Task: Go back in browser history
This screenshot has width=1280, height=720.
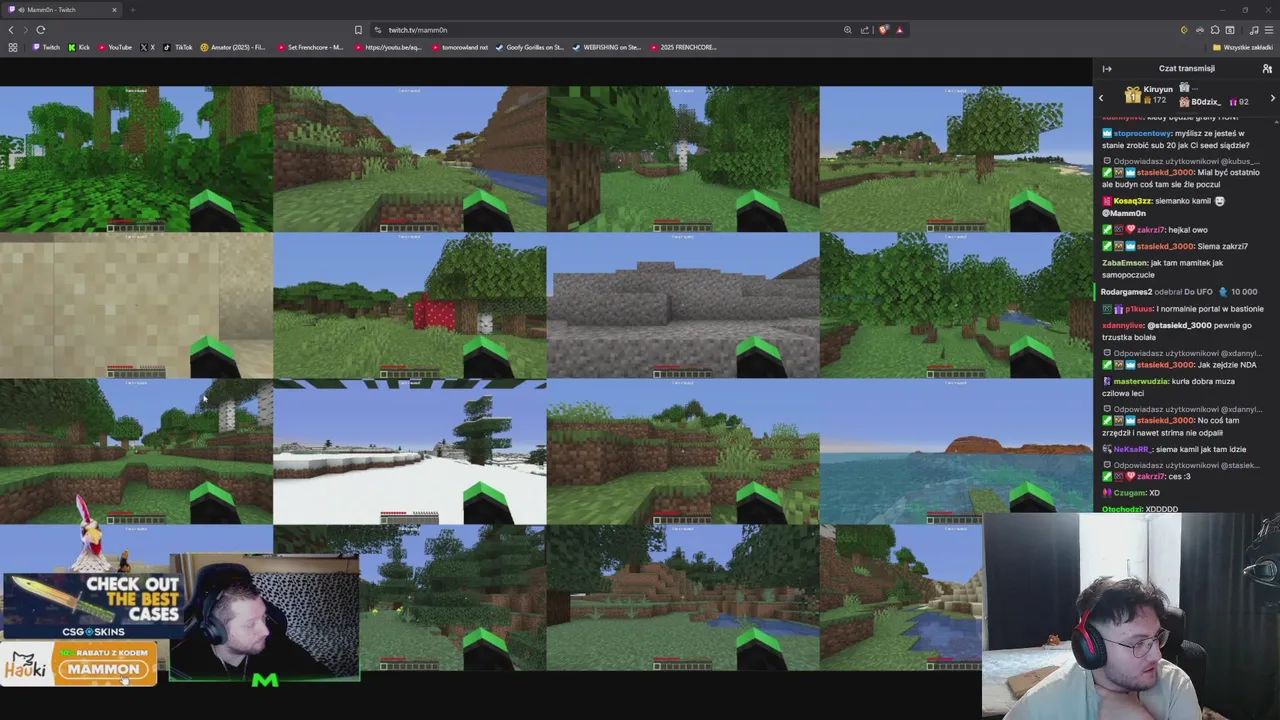Action: point(13,30)
